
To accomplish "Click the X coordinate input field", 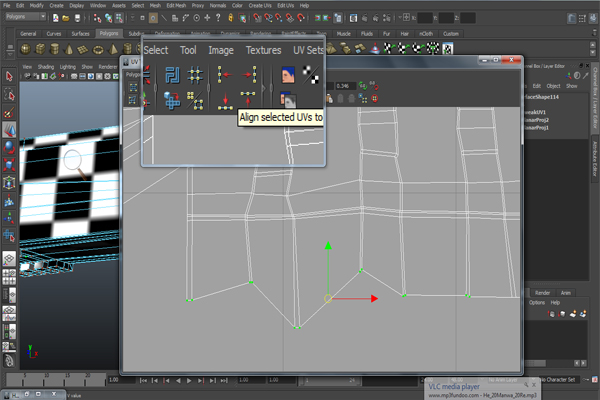I will click(424, 18).
